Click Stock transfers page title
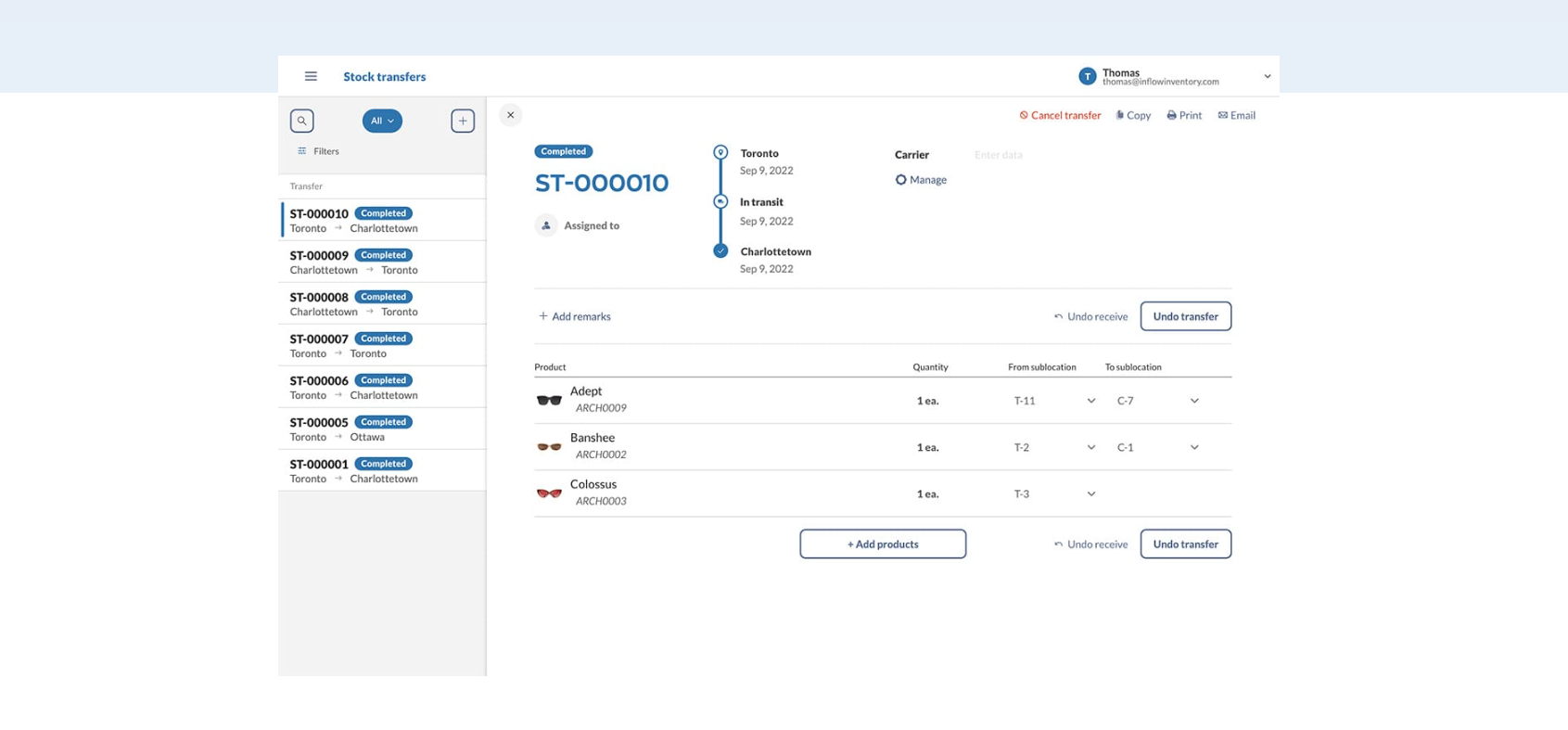1568x730 pixels. (x=385, y=77)
